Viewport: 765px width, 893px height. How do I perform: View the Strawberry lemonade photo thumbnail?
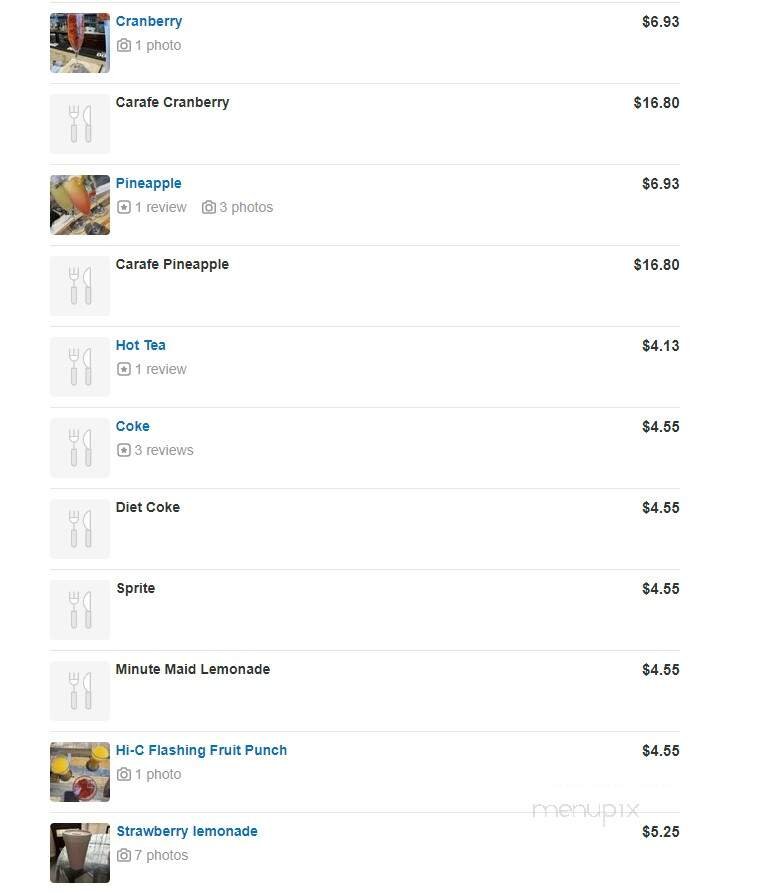tap(80, 853)
